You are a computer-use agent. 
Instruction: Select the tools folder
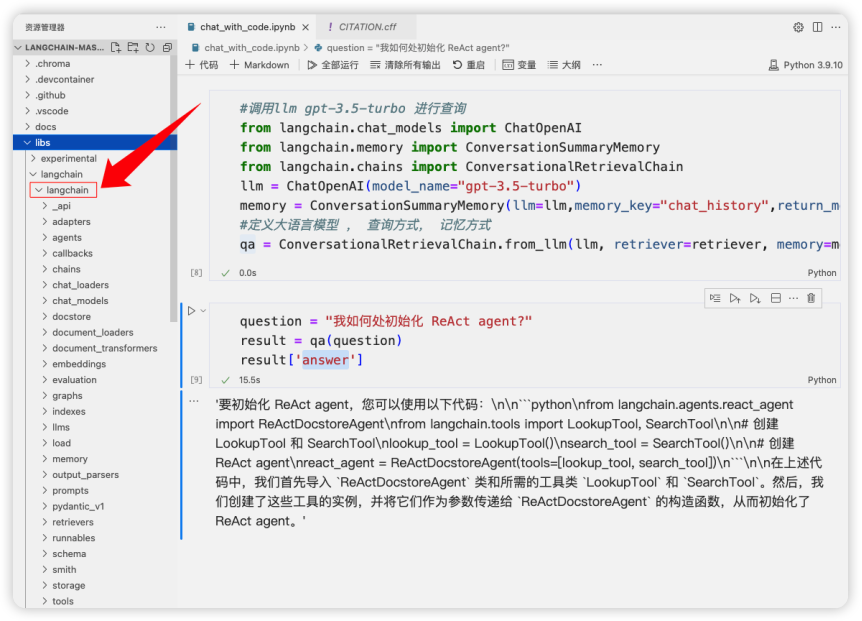point(95,602)
